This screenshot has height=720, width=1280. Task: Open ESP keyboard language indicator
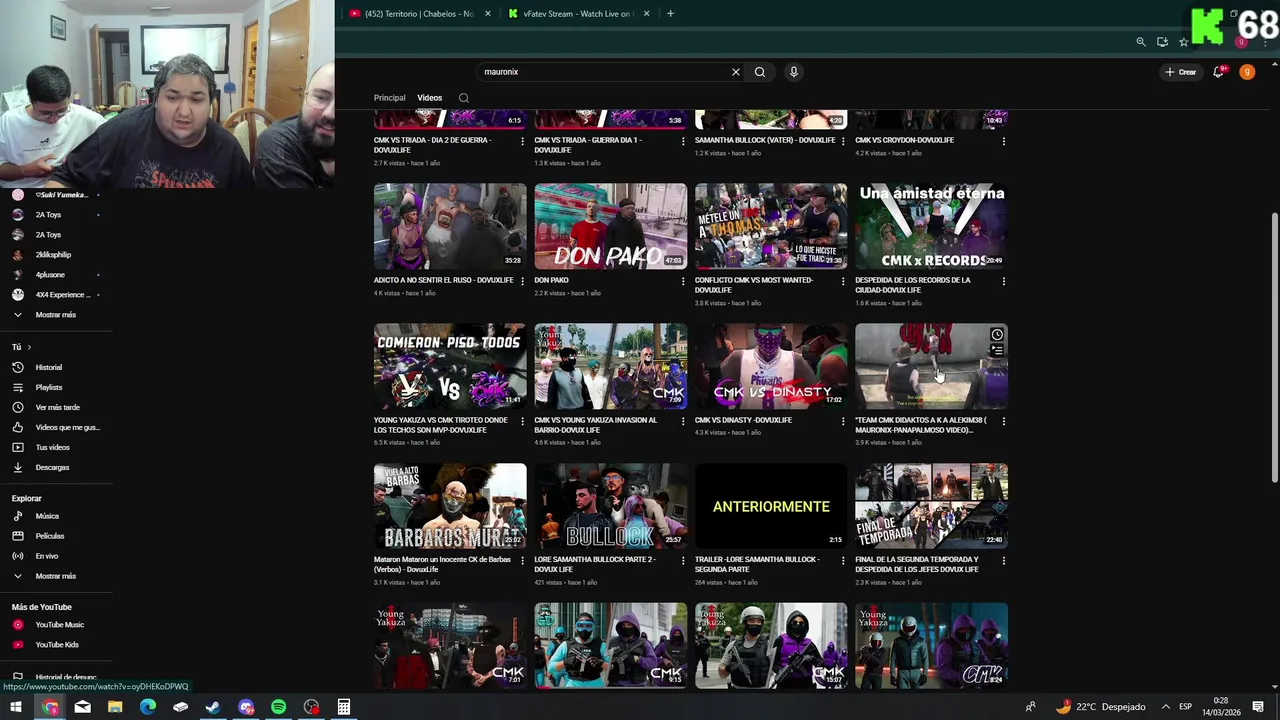click(x=1186, y=707)
